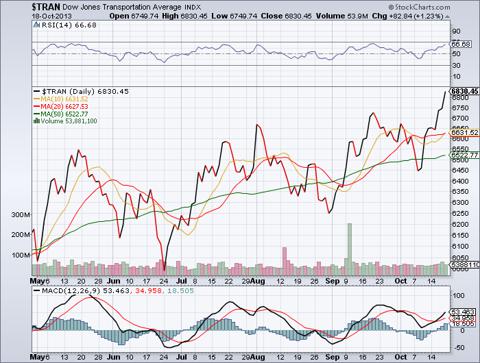
Task: Click the $TRAN ticker symbol in the title
Action: (x=46, y=6)
